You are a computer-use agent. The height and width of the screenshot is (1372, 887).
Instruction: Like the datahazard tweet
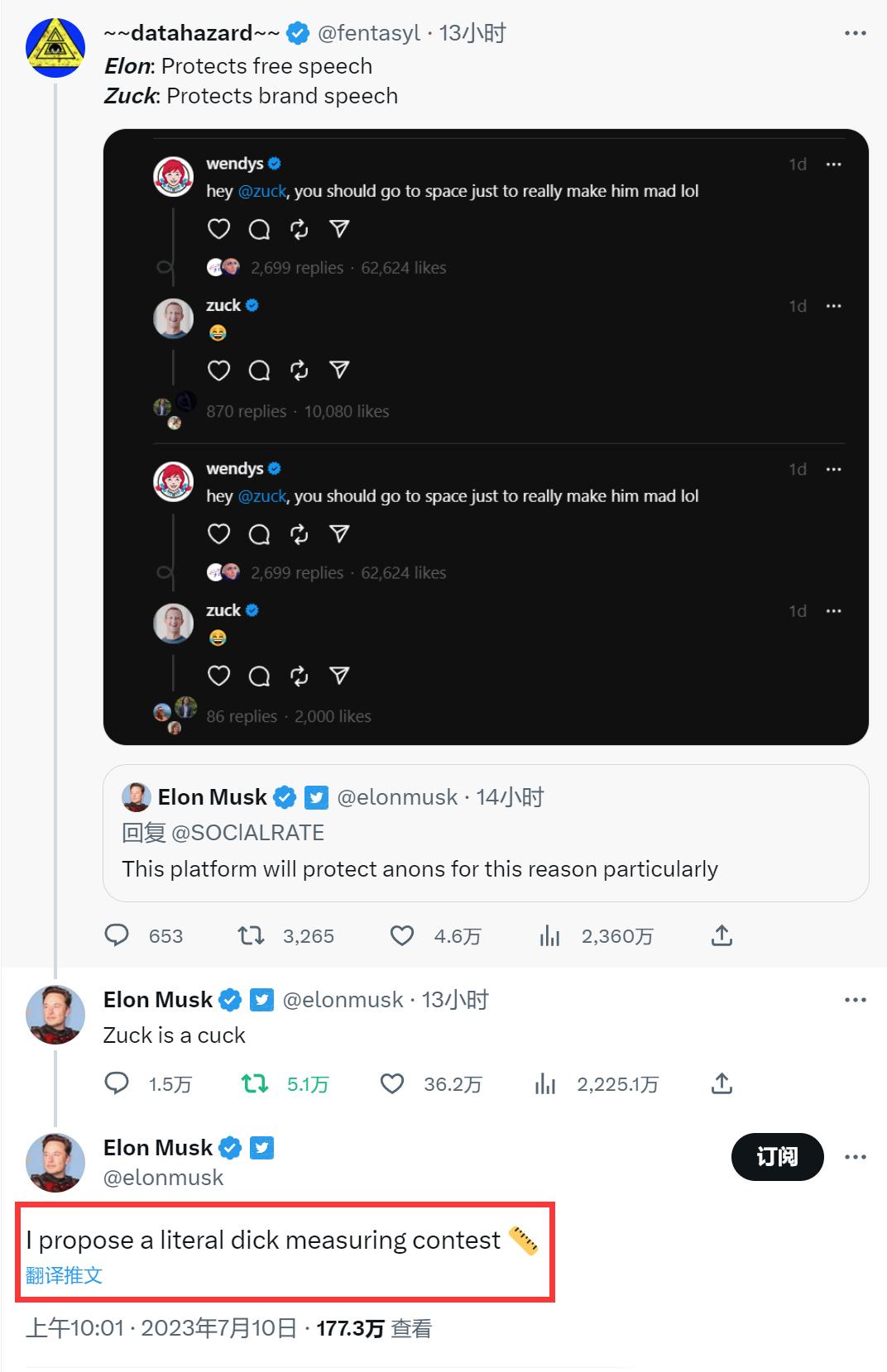[x=402, y=935]
